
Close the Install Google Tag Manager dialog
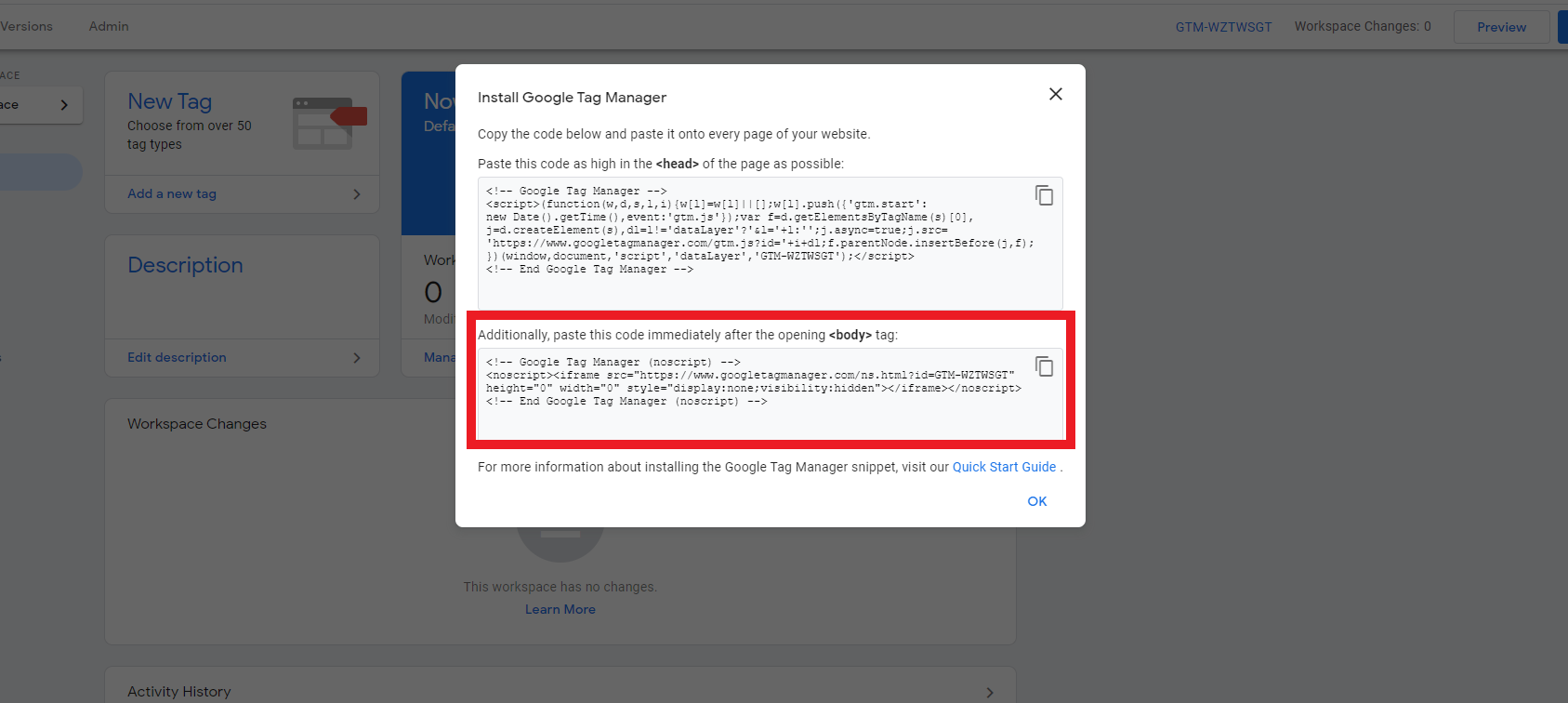click(1055, 94)
